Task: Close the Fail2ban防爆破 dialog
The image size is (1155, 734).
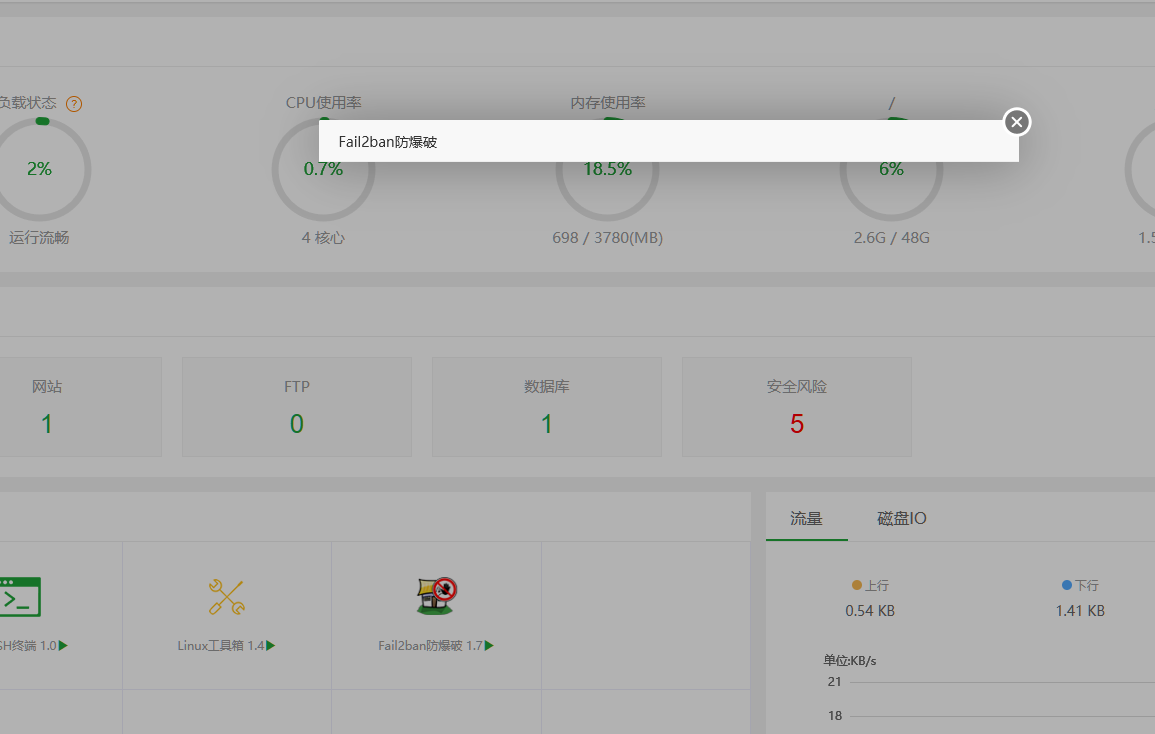Action: 1017,122
